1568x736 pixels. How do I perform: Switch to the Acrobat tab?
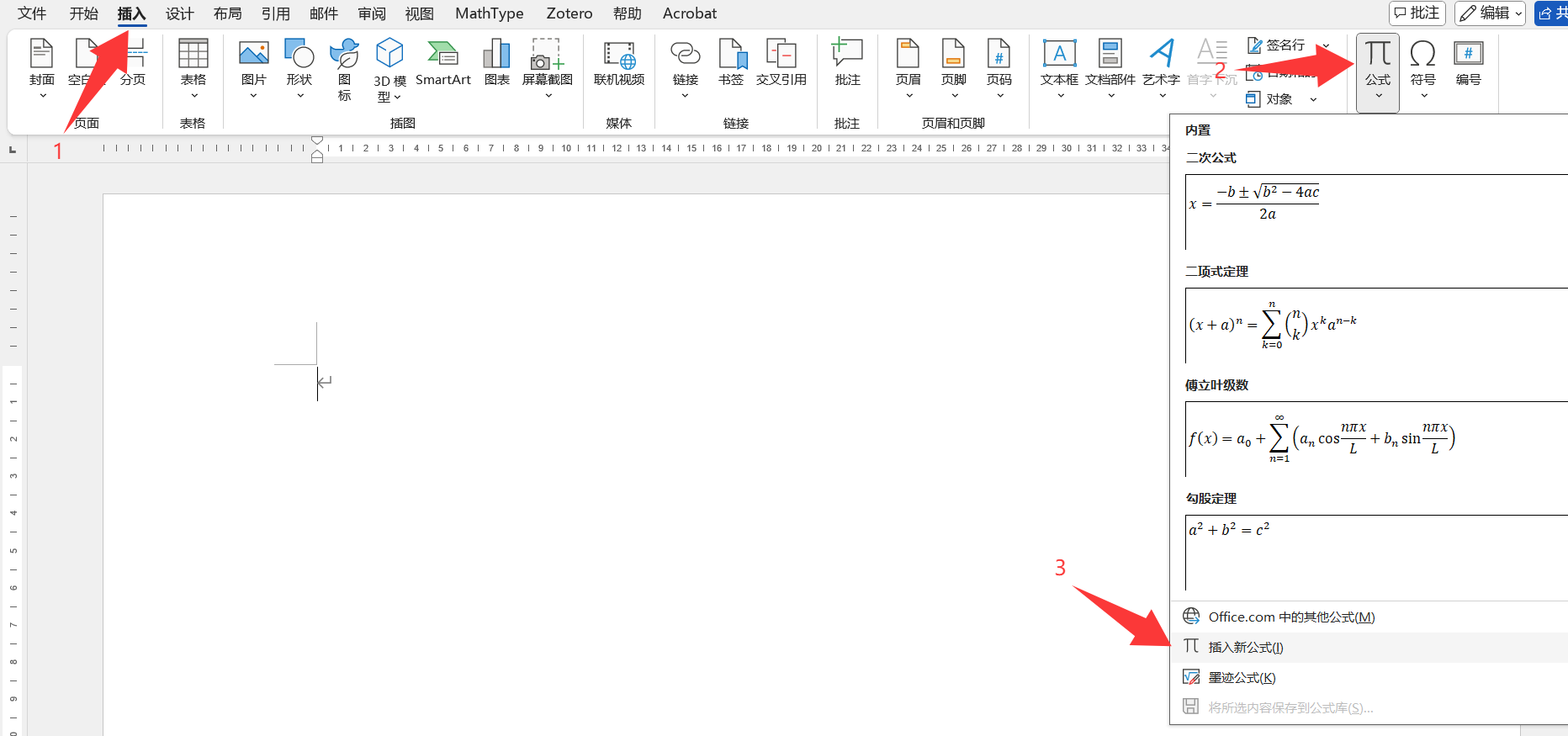pyautogui.click(x=689, y=13)
